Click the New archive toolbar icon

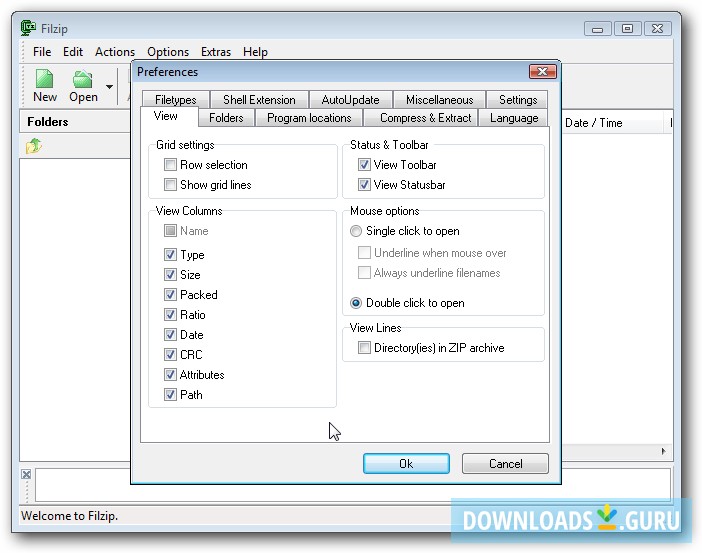[x=45, y=85]
